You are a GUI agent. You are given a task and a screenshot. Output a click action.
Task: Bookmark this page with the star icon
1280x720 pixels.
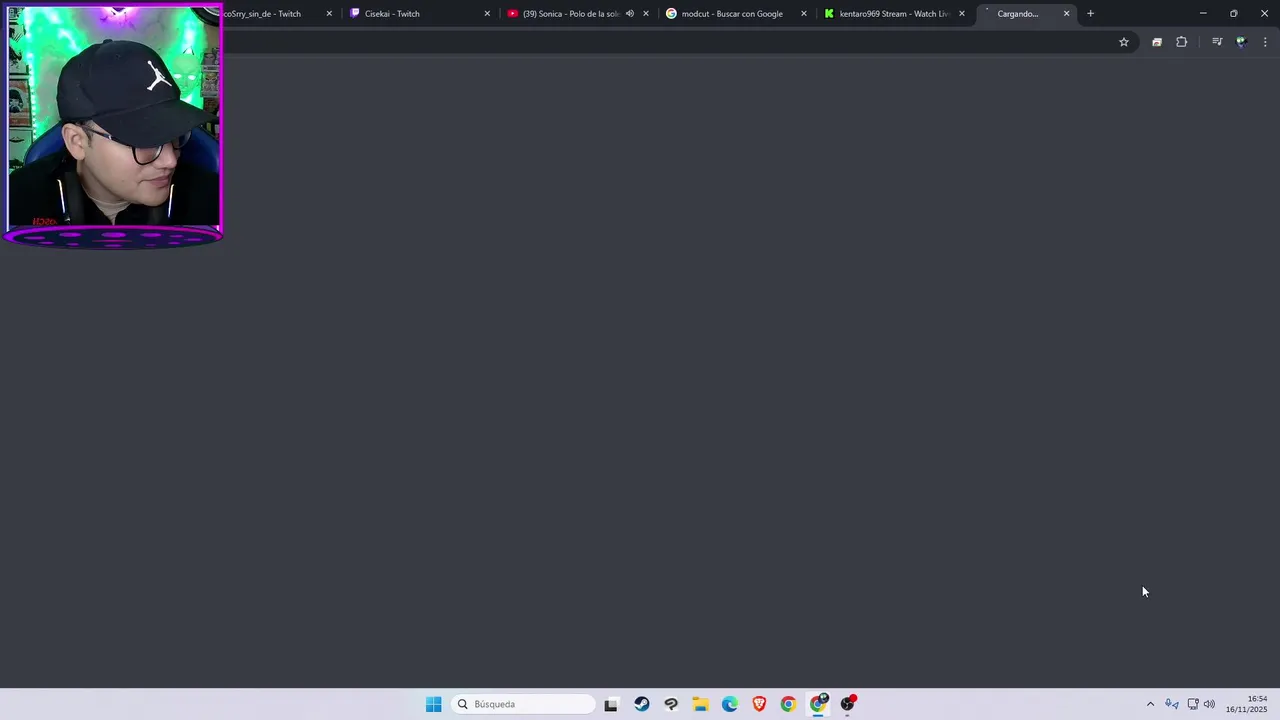1124,42
